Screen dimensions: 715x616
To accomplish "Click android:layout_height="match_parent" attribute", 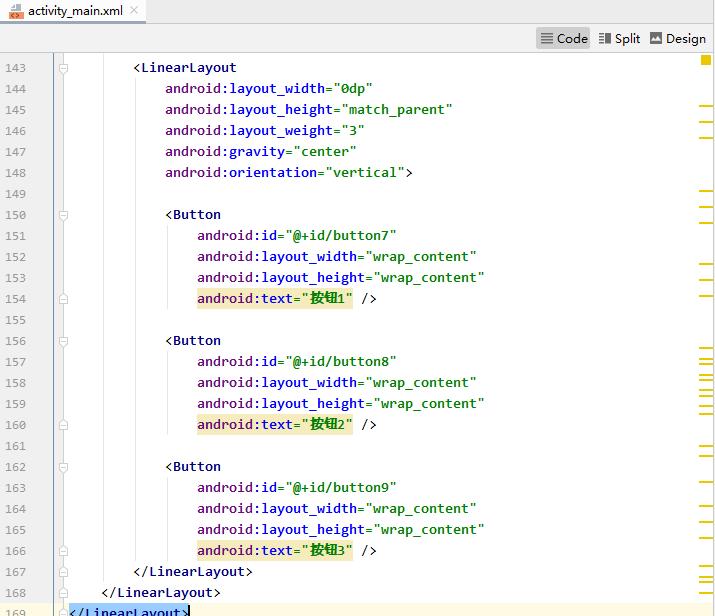I will tap(309, 109).
